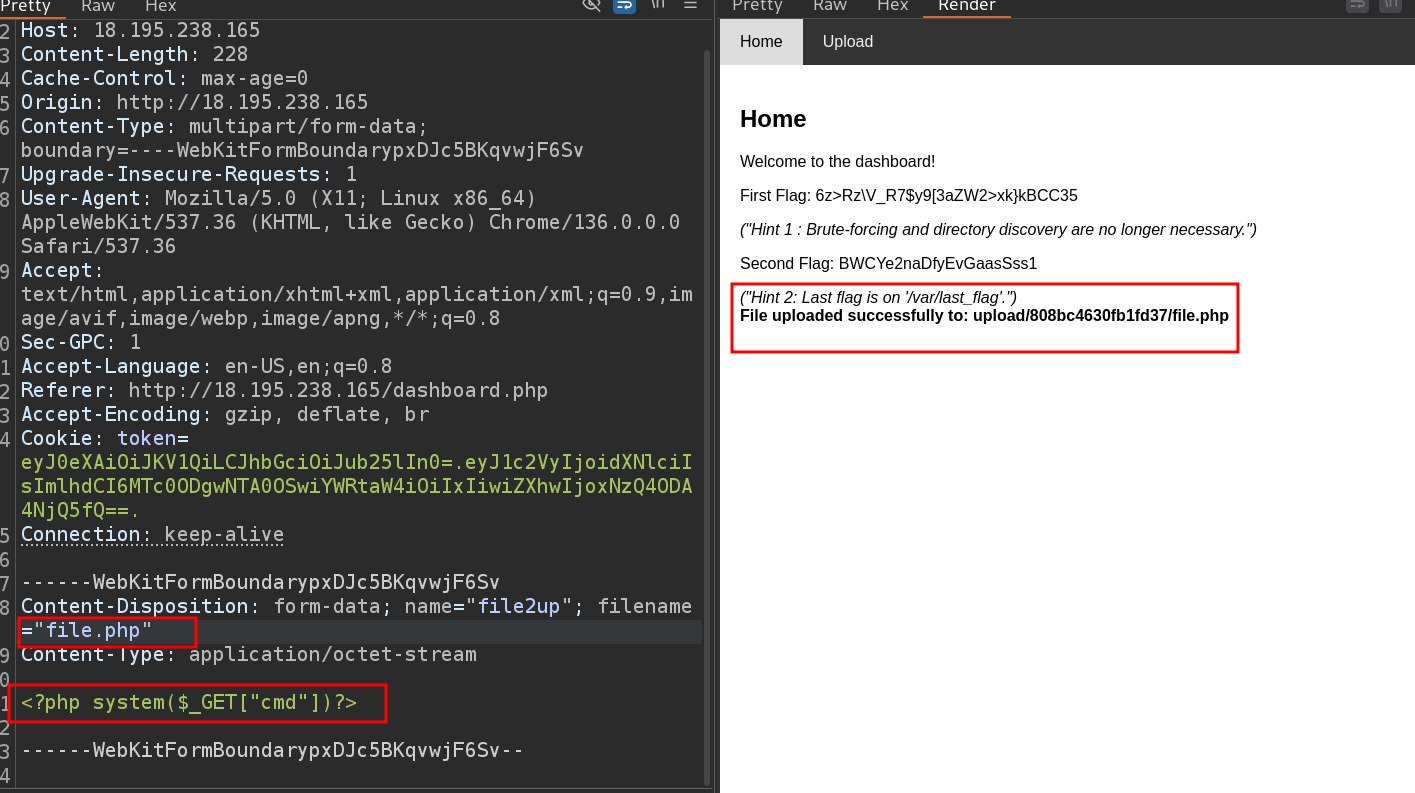Click the 'Hint 1' brute-forcing line

tap(998, 230)
